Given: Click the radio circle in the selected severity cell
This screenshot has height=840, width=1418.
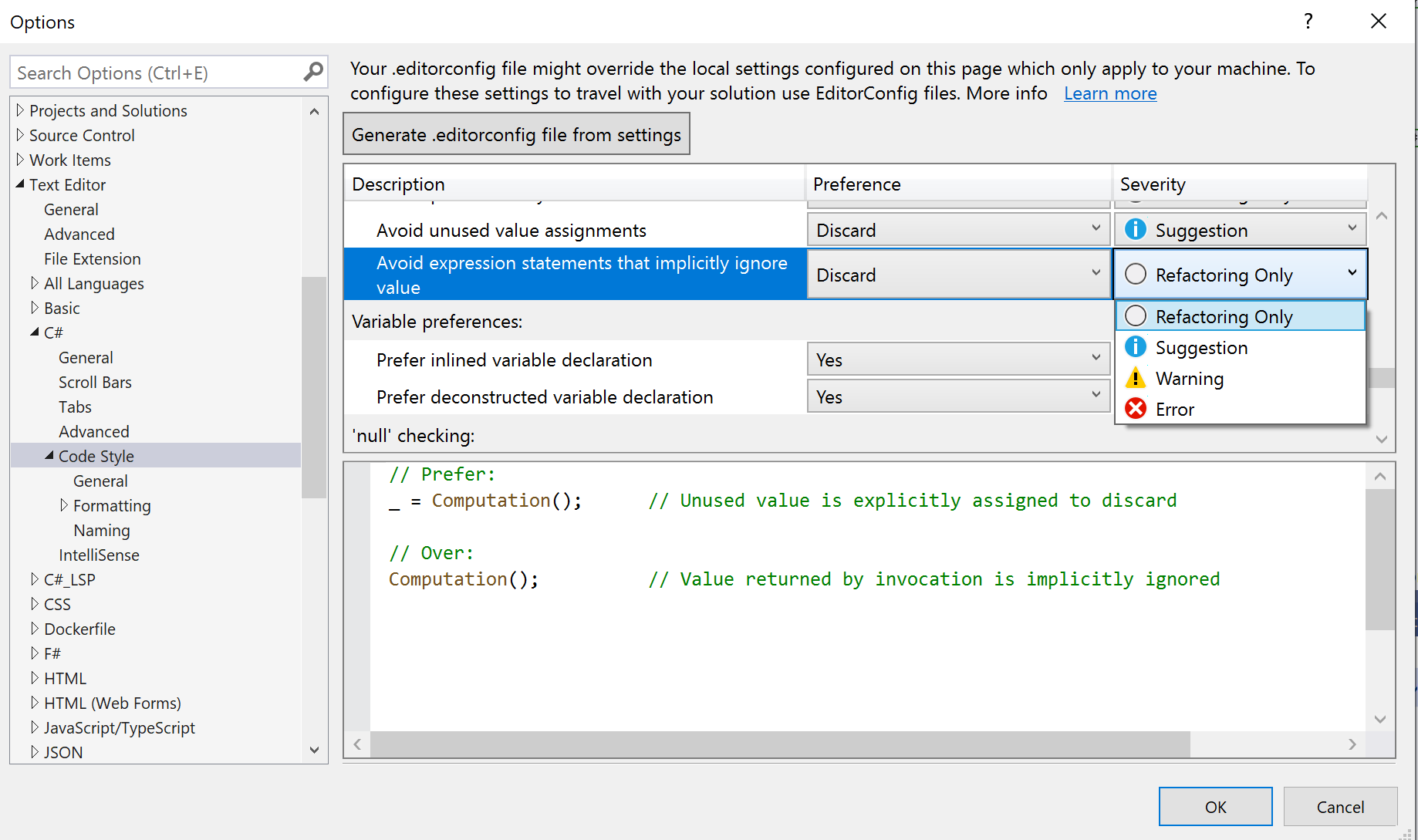Looking at the screenshot, I should [1135, 273].
